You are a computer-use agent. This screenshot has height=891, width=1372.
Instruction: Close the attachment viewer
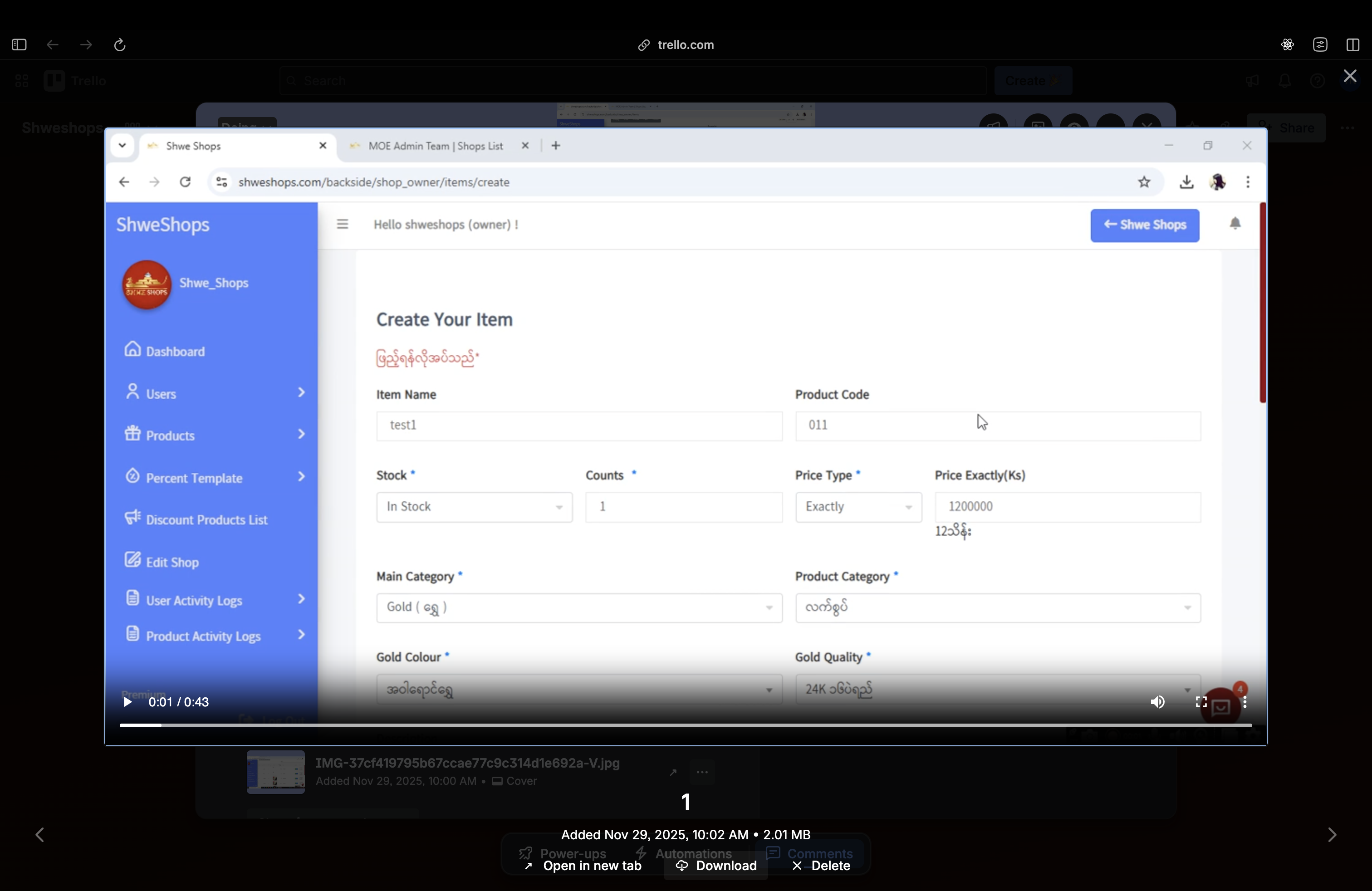pos(1349,76)
